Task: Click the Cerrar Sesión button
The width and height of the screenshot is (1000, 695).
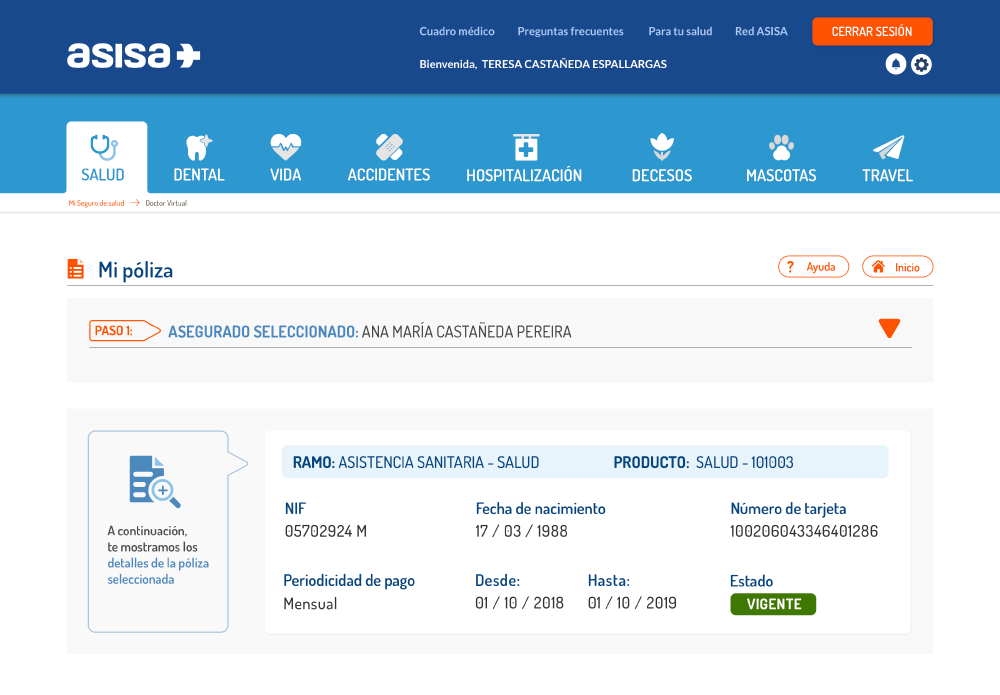Action: click(x=872, y=31)
